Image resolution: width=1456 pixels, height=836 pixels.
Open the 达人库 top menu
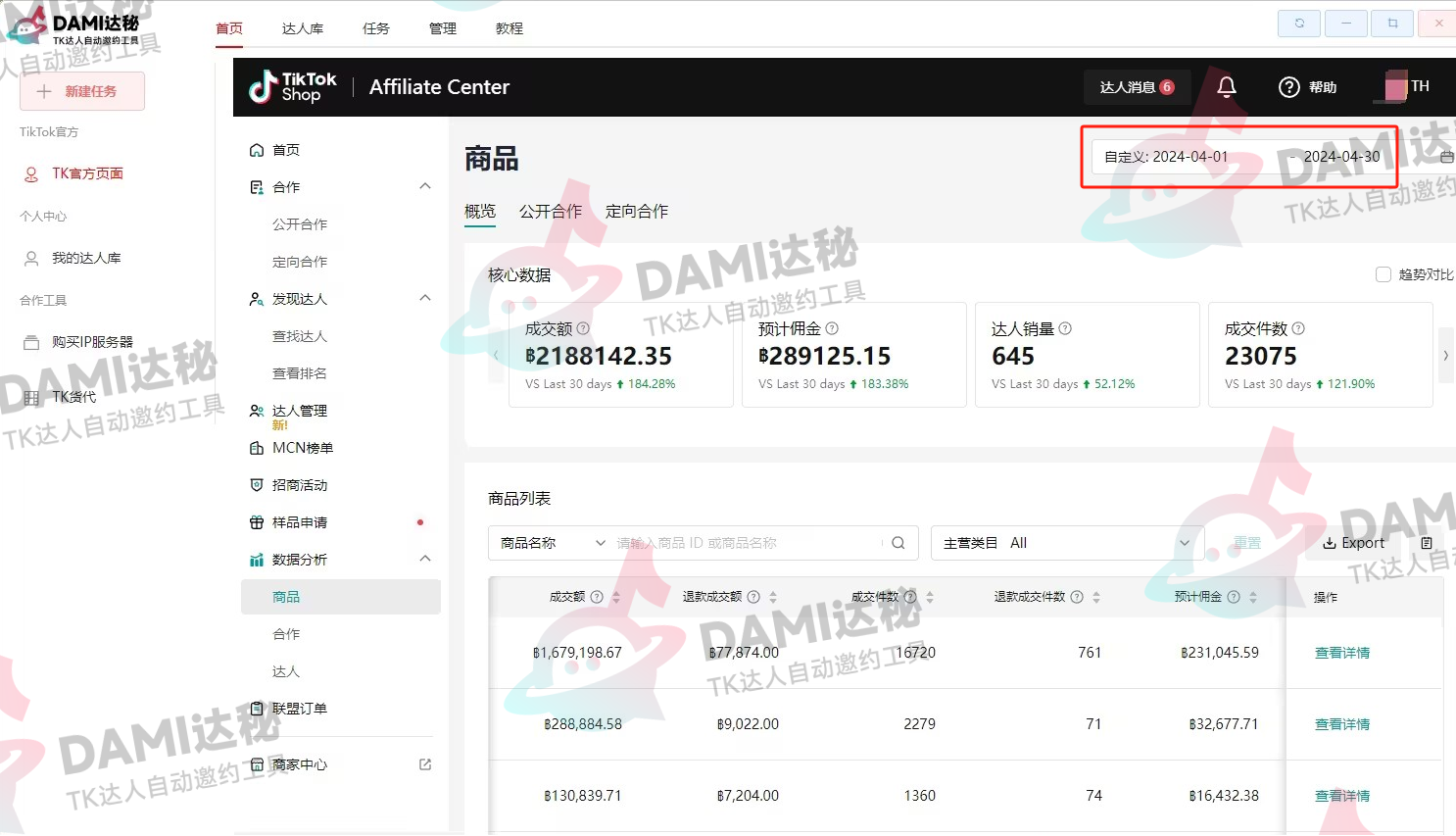[x=302, y=28]
